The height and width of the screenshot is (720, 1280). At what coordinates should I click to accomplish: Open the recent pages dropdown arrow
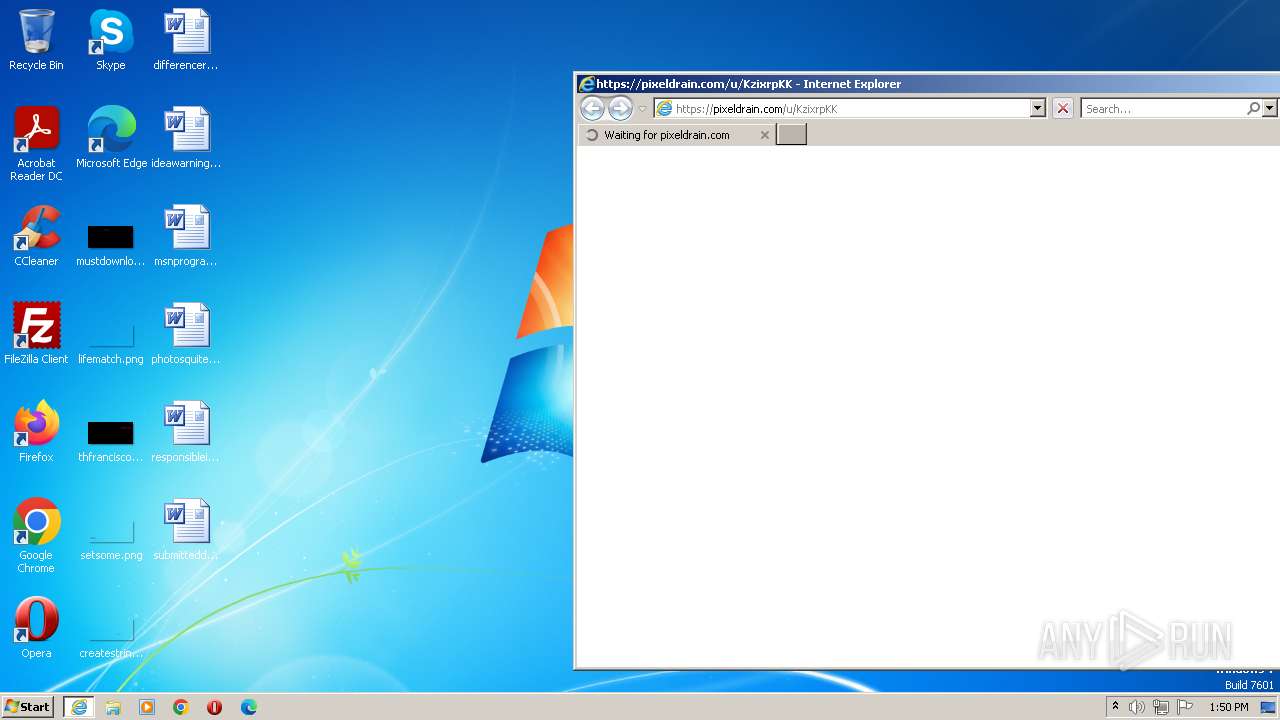[x=642, y=109]
